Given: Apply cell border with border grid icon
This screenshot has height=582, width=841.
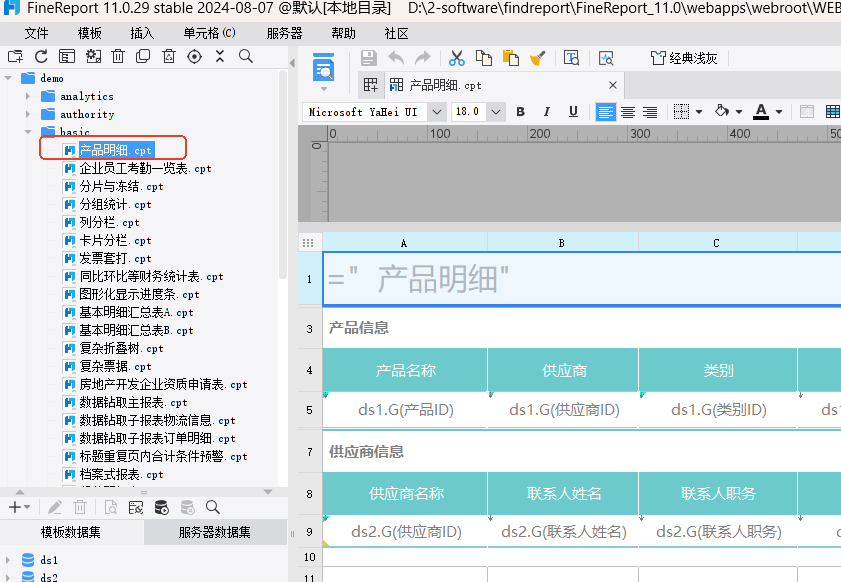Looking at the screenshot, I should 681,112.
